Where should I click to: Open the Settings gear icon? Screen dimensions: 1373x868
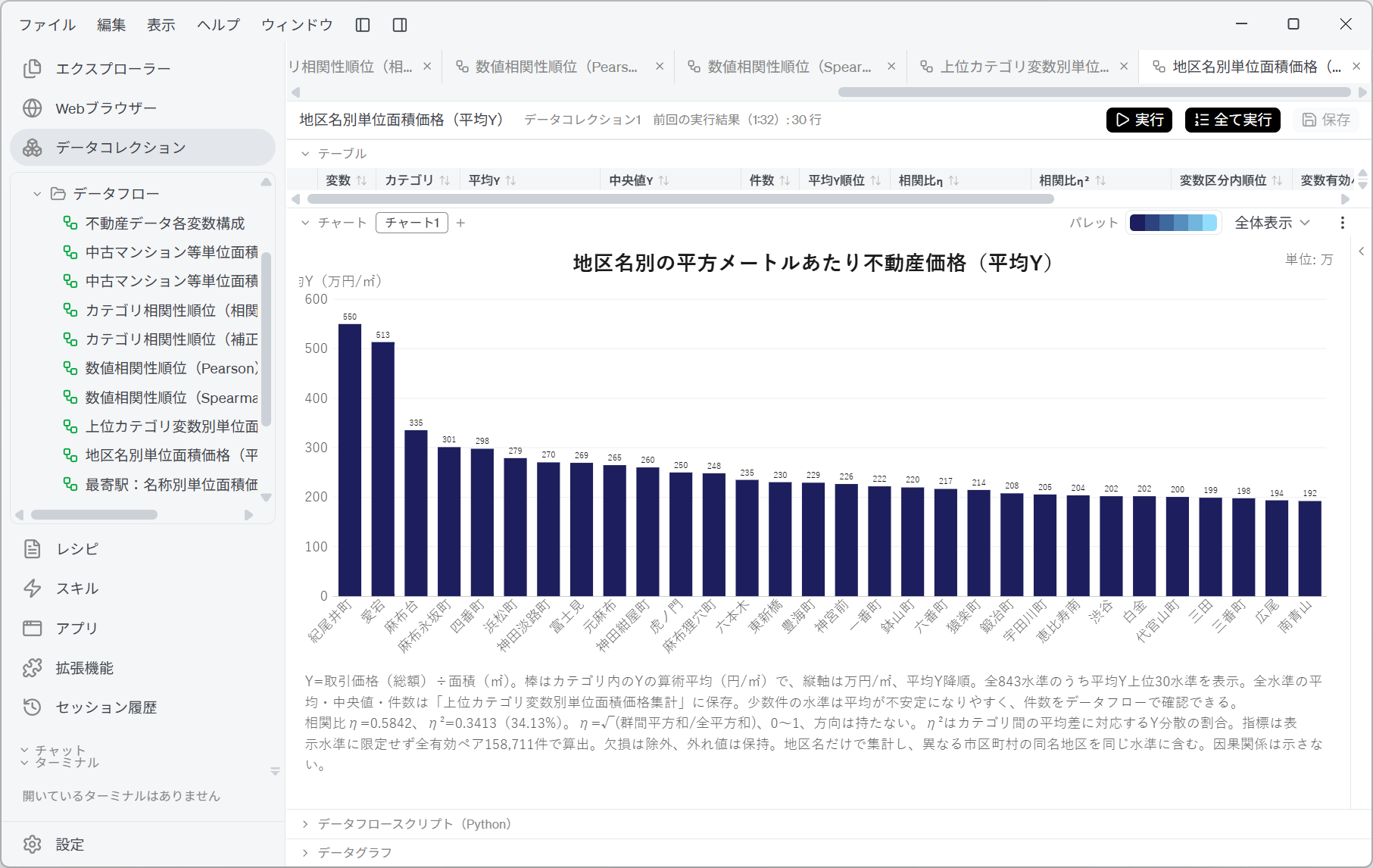pyautogui.click(x=33, y=845)
